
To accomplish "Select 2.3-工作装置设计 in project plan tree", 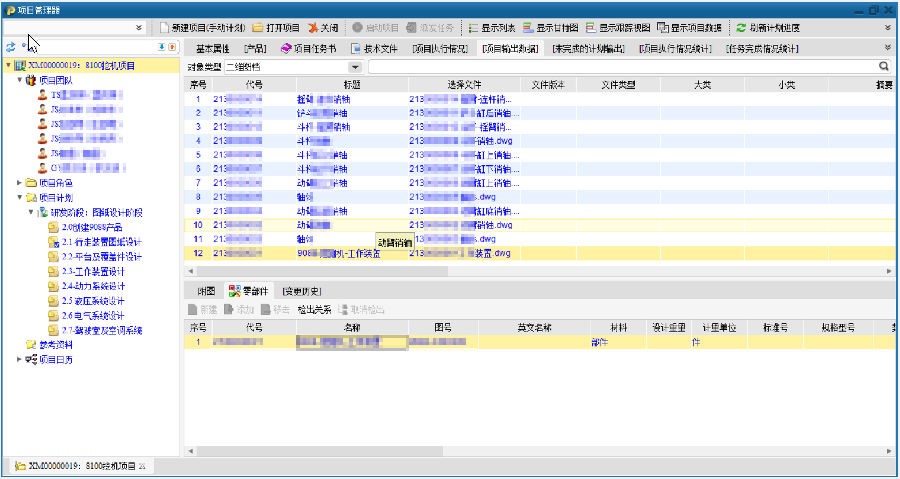I will click(x=92, y=271).
